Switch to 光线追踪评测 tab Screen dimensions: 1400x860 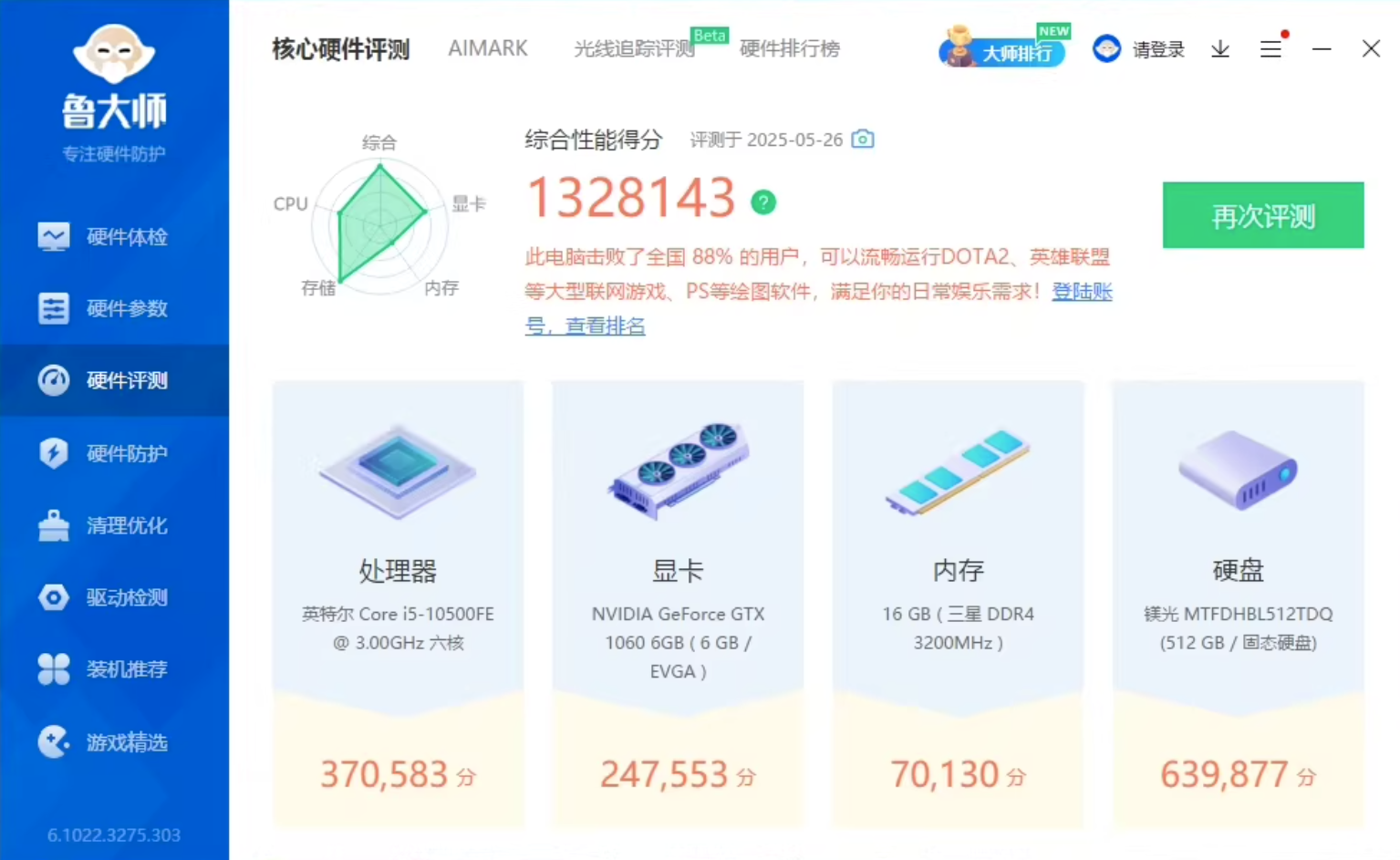pos(635,48)
